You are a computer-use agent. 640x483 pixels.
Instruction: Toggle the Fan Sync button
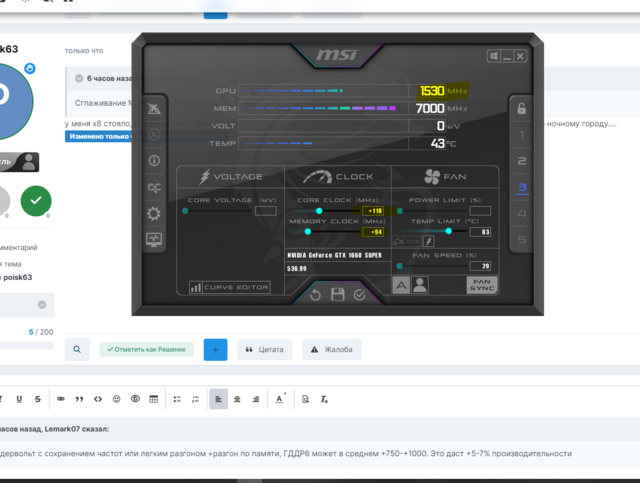tap(482, 285)
